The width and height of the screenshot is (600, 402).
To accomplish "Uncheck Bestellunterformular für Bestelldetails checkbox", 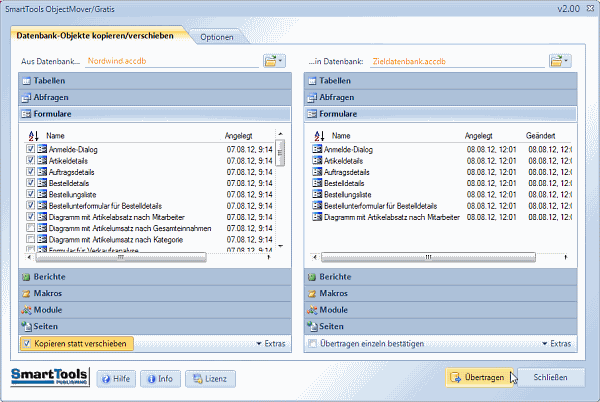I will (x=31, y=205).
